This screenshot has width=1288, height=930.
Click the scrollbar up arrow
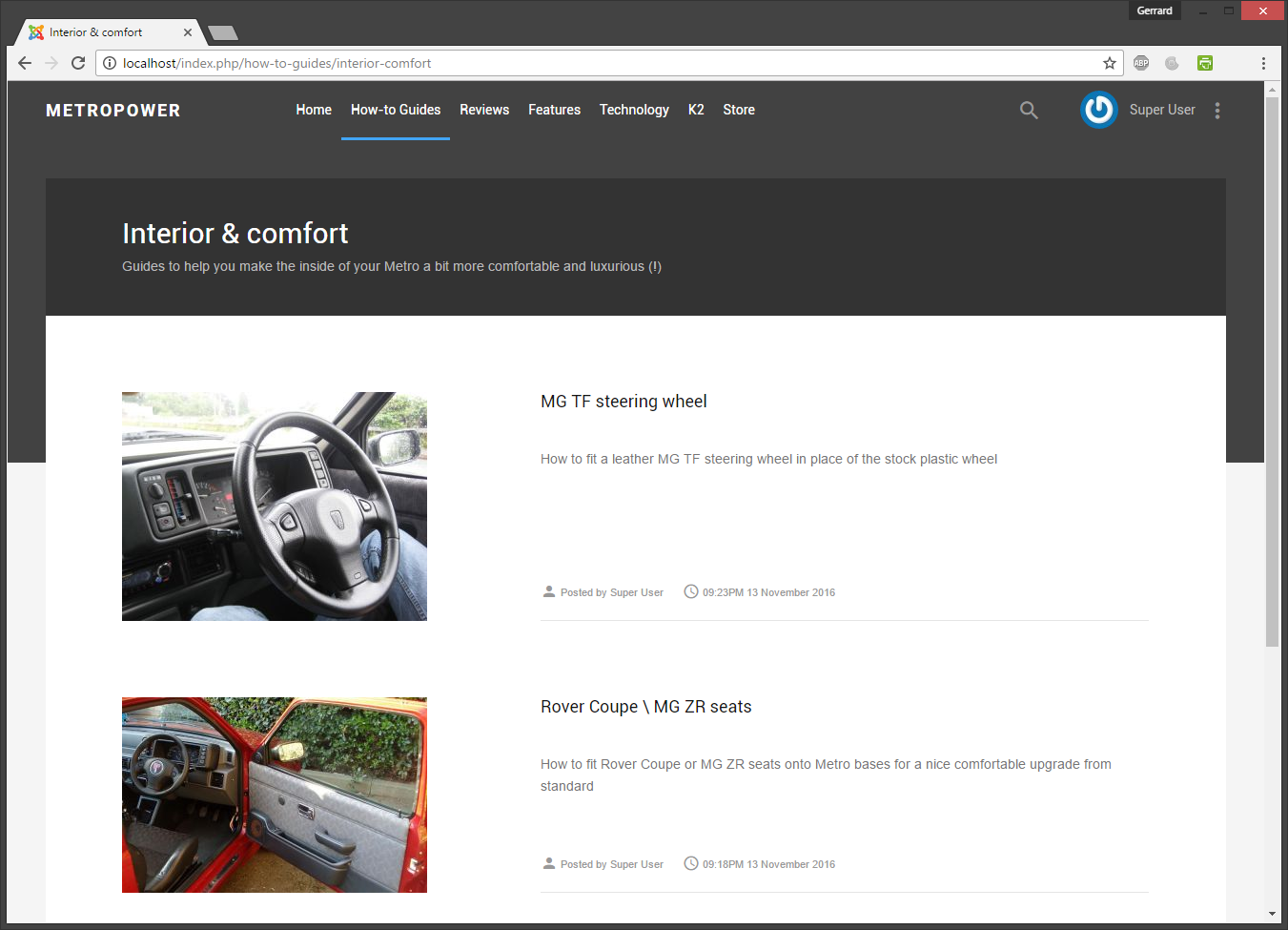click(1272, 89)
